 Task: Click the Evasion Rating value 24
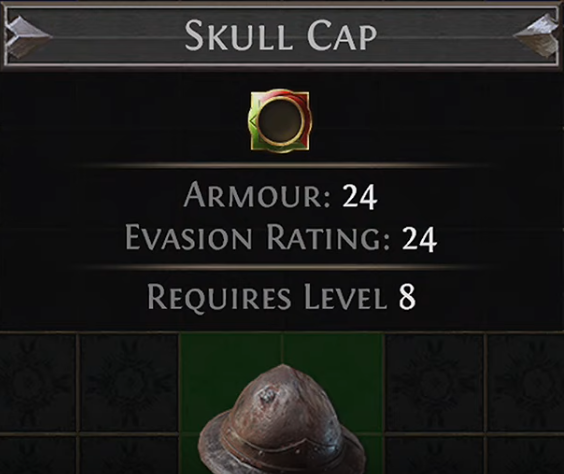[x=419, y=239]
